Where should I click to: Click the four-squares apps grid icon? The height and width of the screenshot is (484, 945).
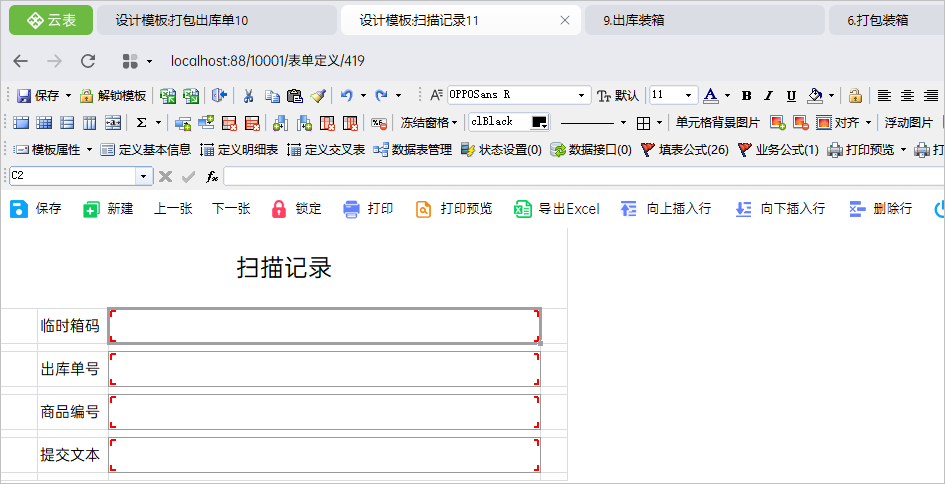coord(130,61)
